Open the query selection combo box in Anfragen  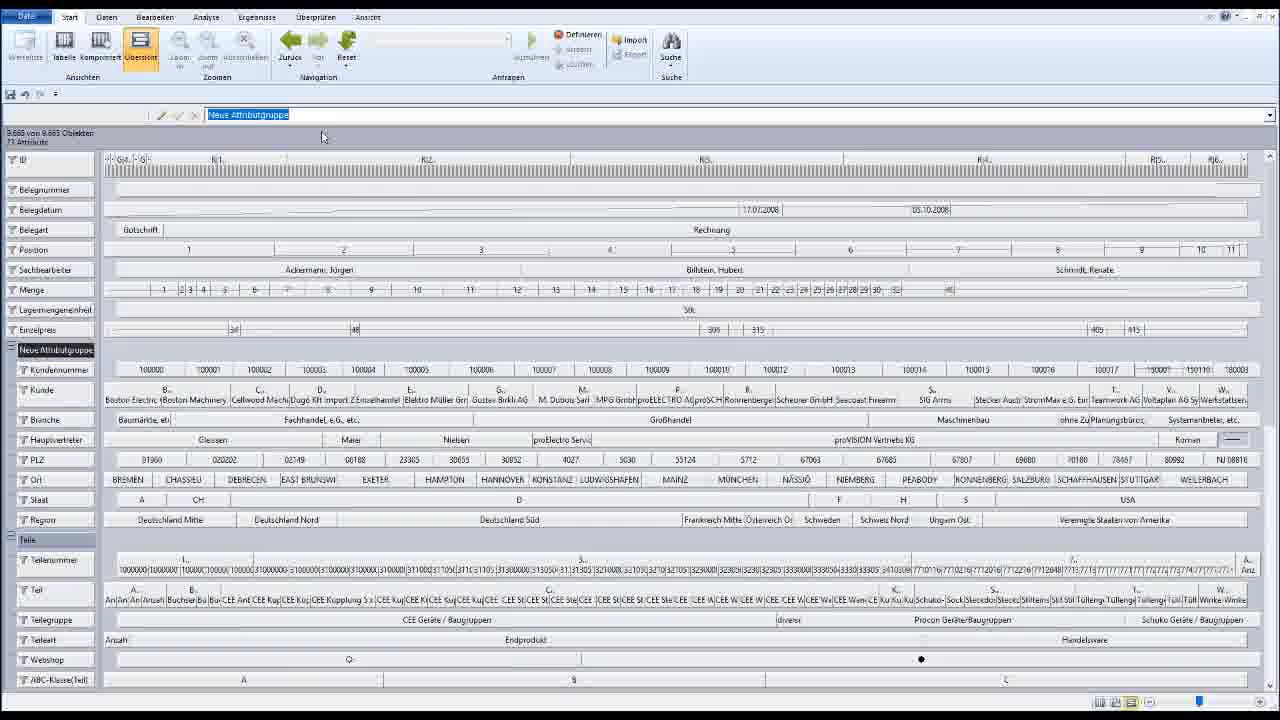440,39
